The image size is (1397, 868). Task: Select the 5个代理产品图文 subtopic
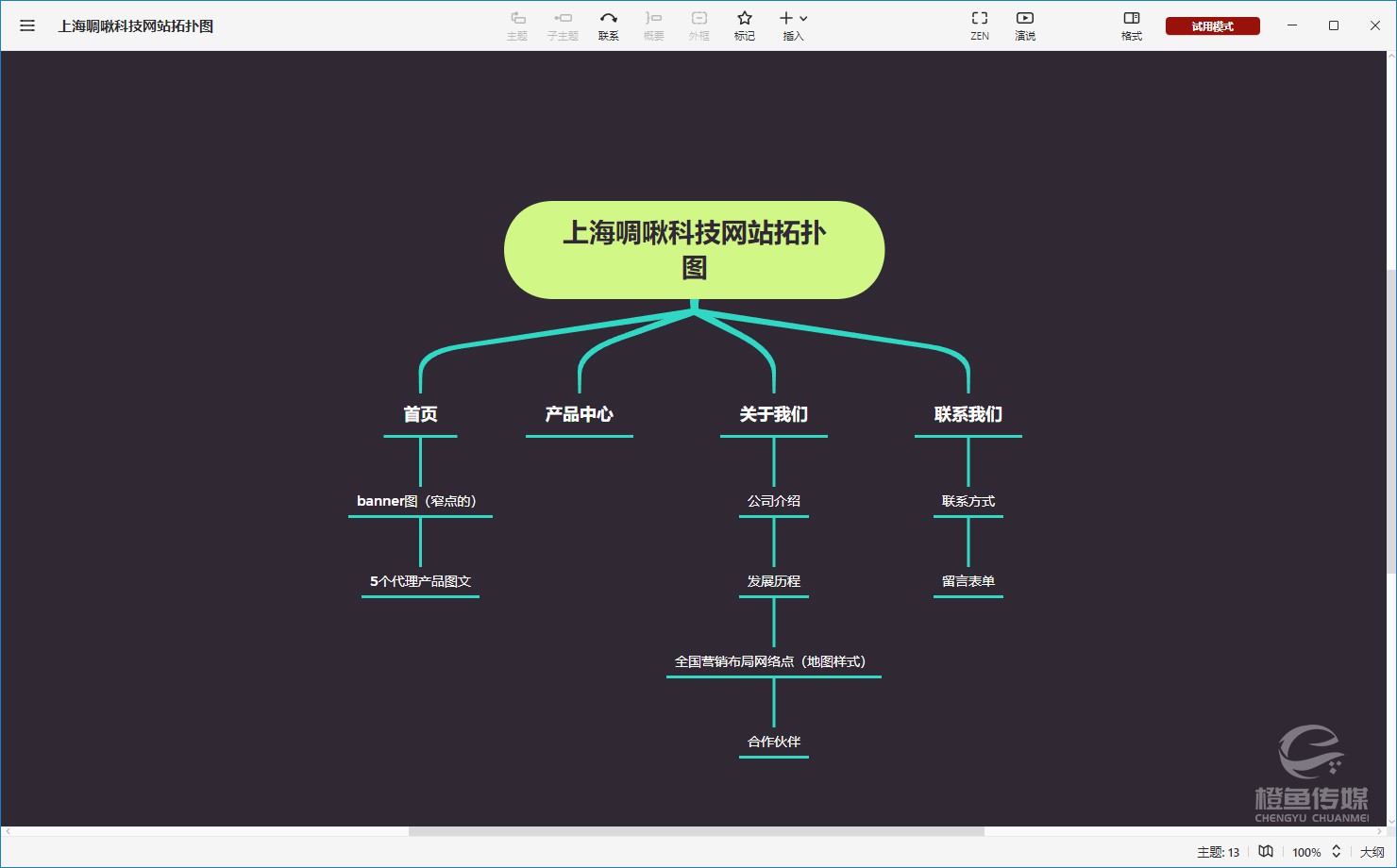[420, 581]
